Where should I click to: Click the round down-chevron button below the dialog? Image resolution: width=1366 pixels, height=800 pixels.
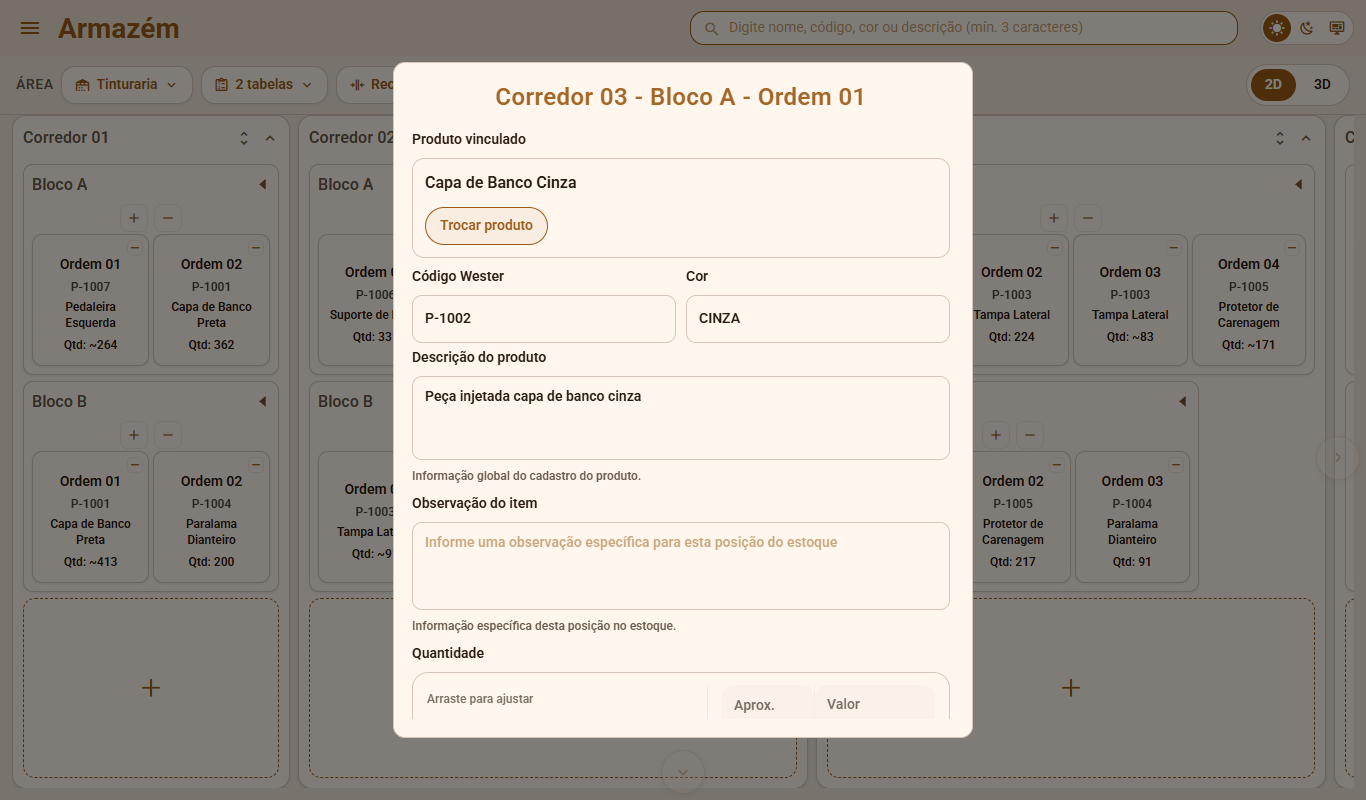point(684,772)
